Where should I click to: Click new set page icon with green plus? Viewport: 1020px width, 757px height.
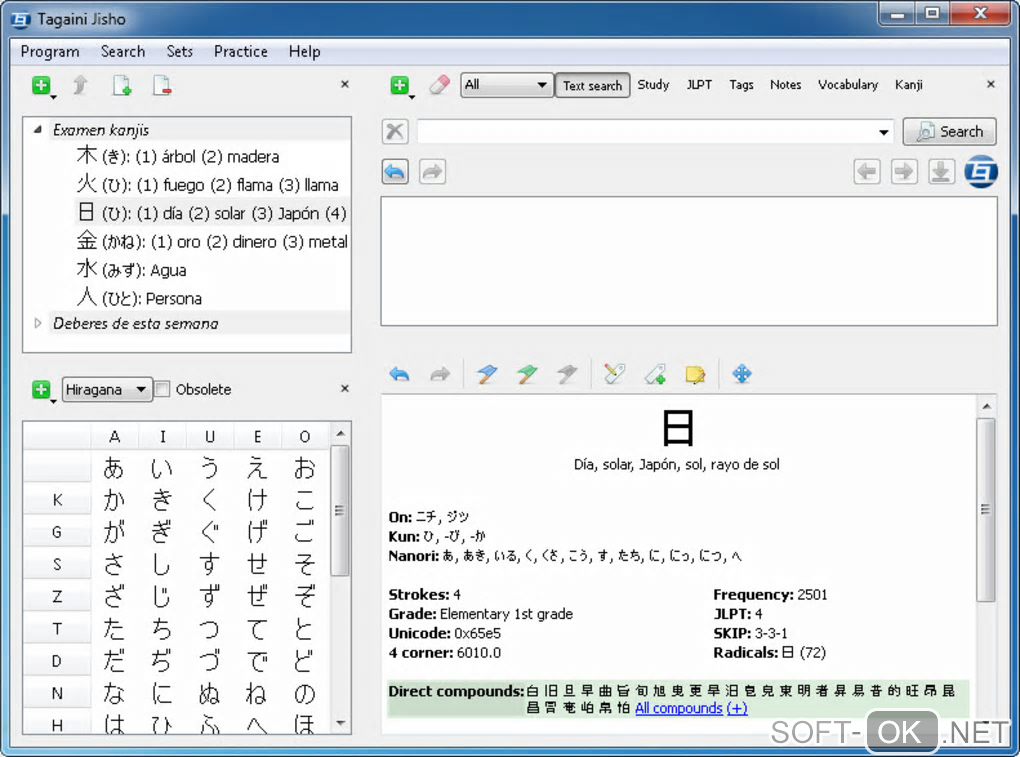122,85
